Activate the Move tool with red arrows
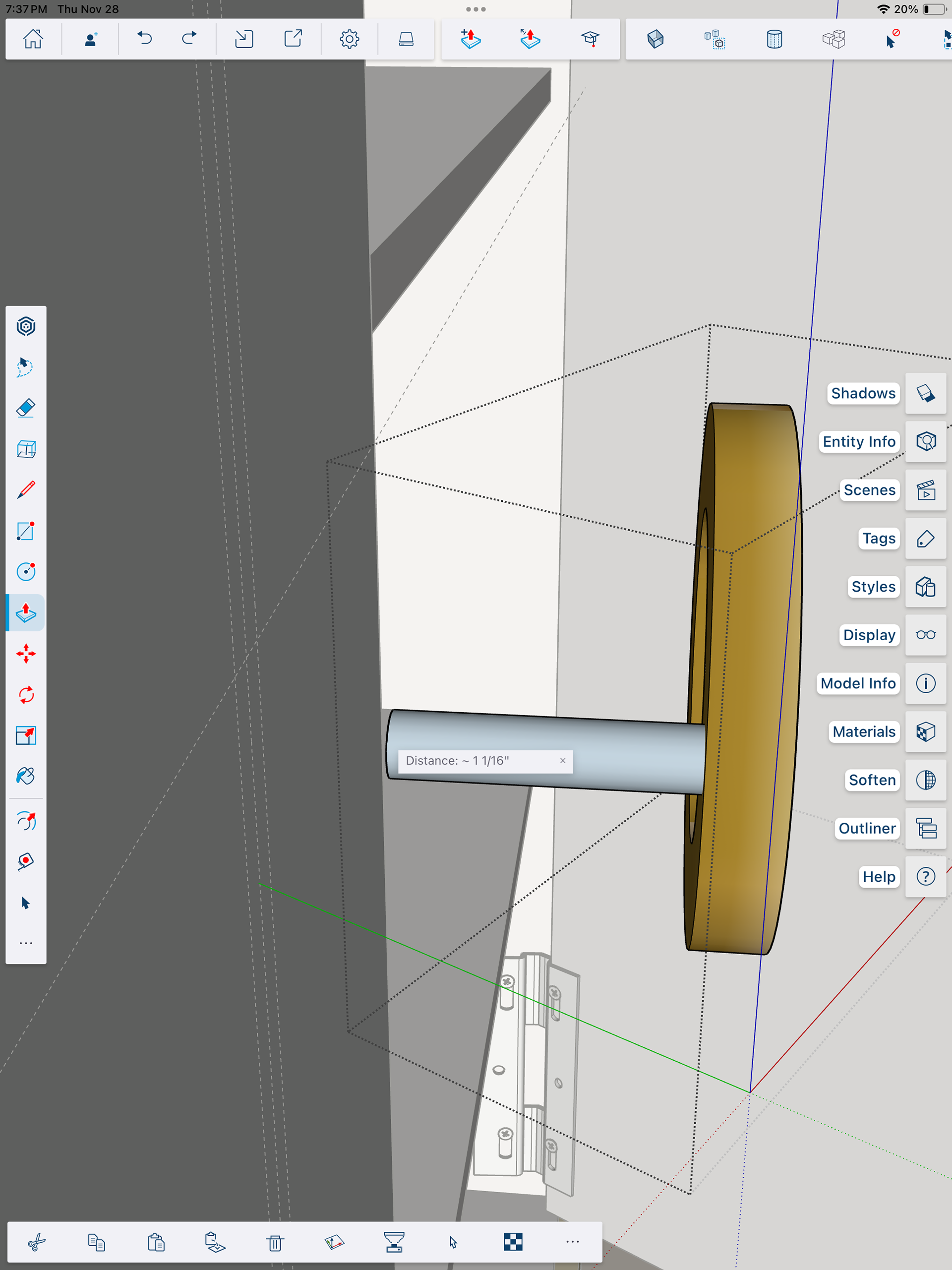Screen dimensions: 952x1270 [26, 654]
